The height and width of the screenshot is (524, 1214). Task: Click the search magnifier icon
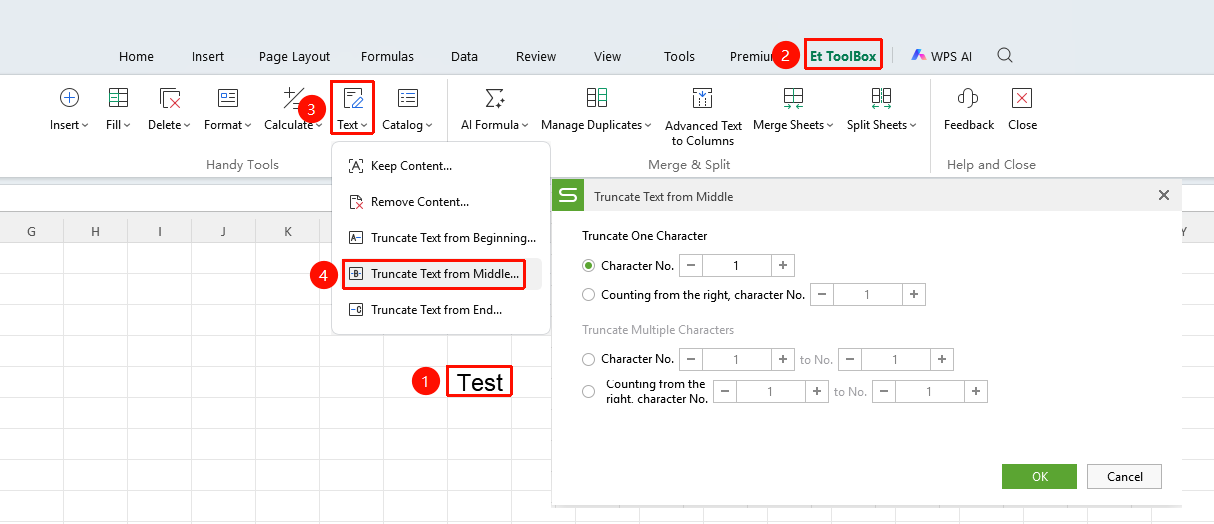coord(1005,55)
